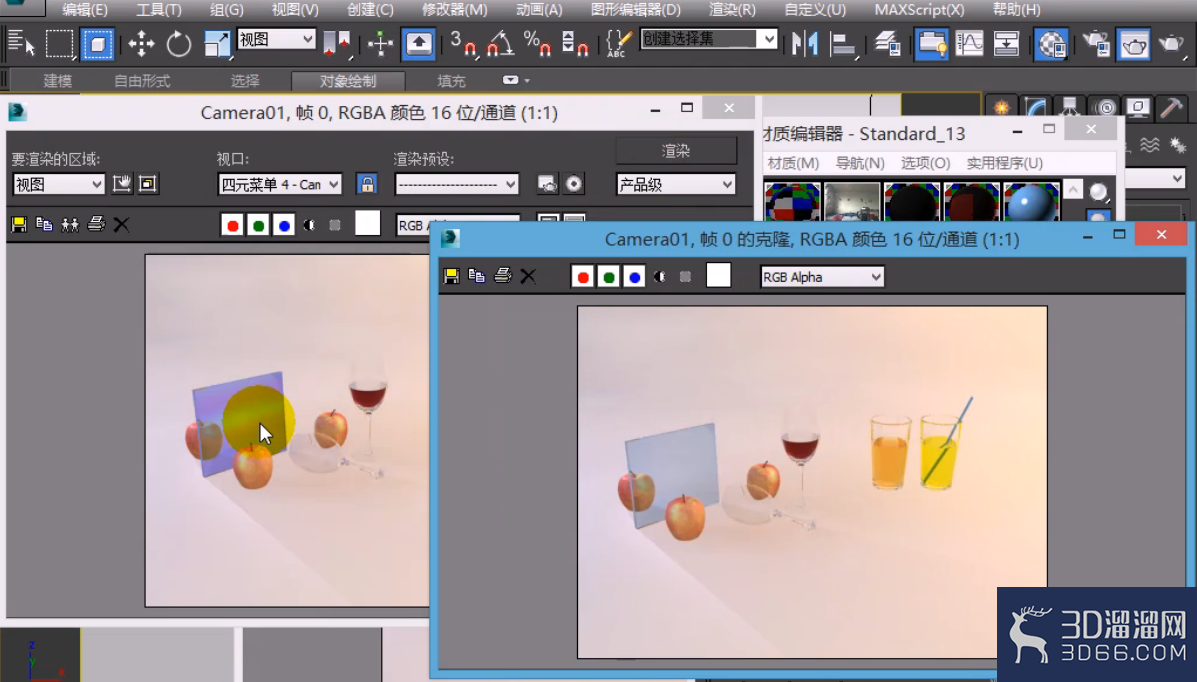This screenshot has height=682, width=1197.
Task: Switch to the 自由形式 ribbon tab
Action: (x=142, y=81)
